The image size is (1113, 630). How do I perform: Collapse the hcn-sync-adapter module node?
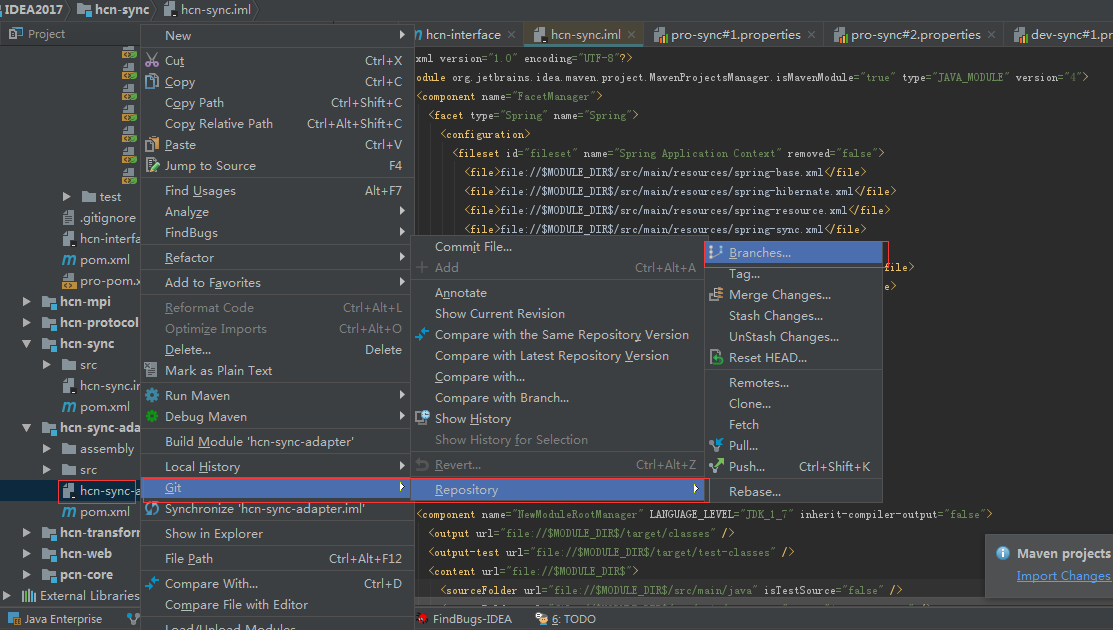pyautogui.click(x=26, y=428)
